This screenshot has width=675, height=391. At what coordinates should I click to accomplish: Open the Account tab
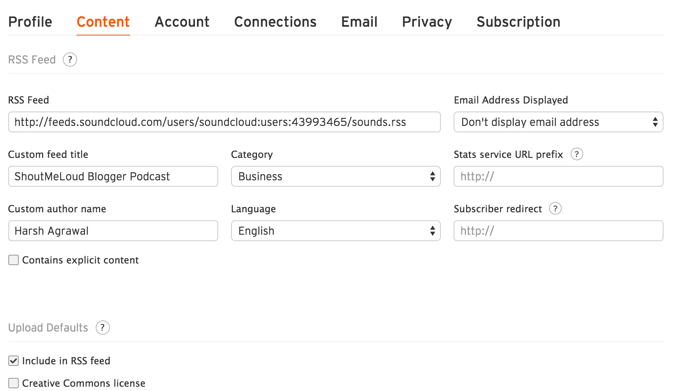[x=182, y=22]
